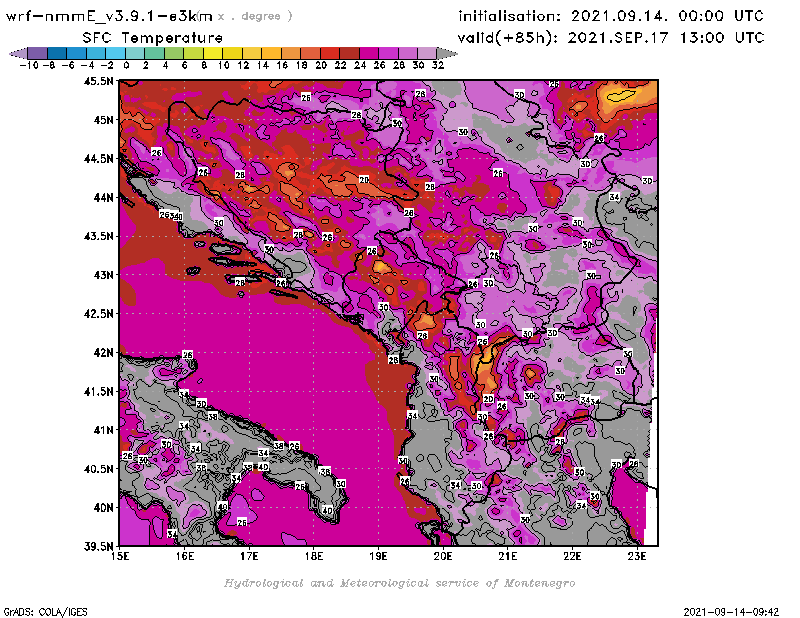Screen dimensions: 800x618
Task: Select the 43N latitude label
Action: [x=103, y=275]
